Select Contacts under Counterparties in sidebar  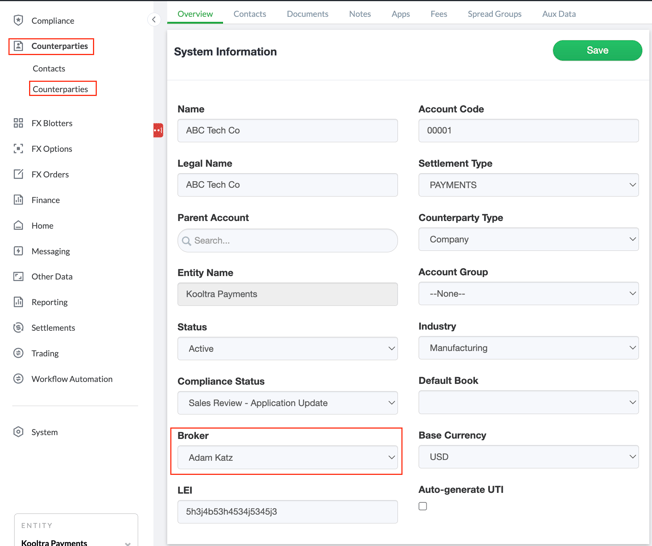49,69
